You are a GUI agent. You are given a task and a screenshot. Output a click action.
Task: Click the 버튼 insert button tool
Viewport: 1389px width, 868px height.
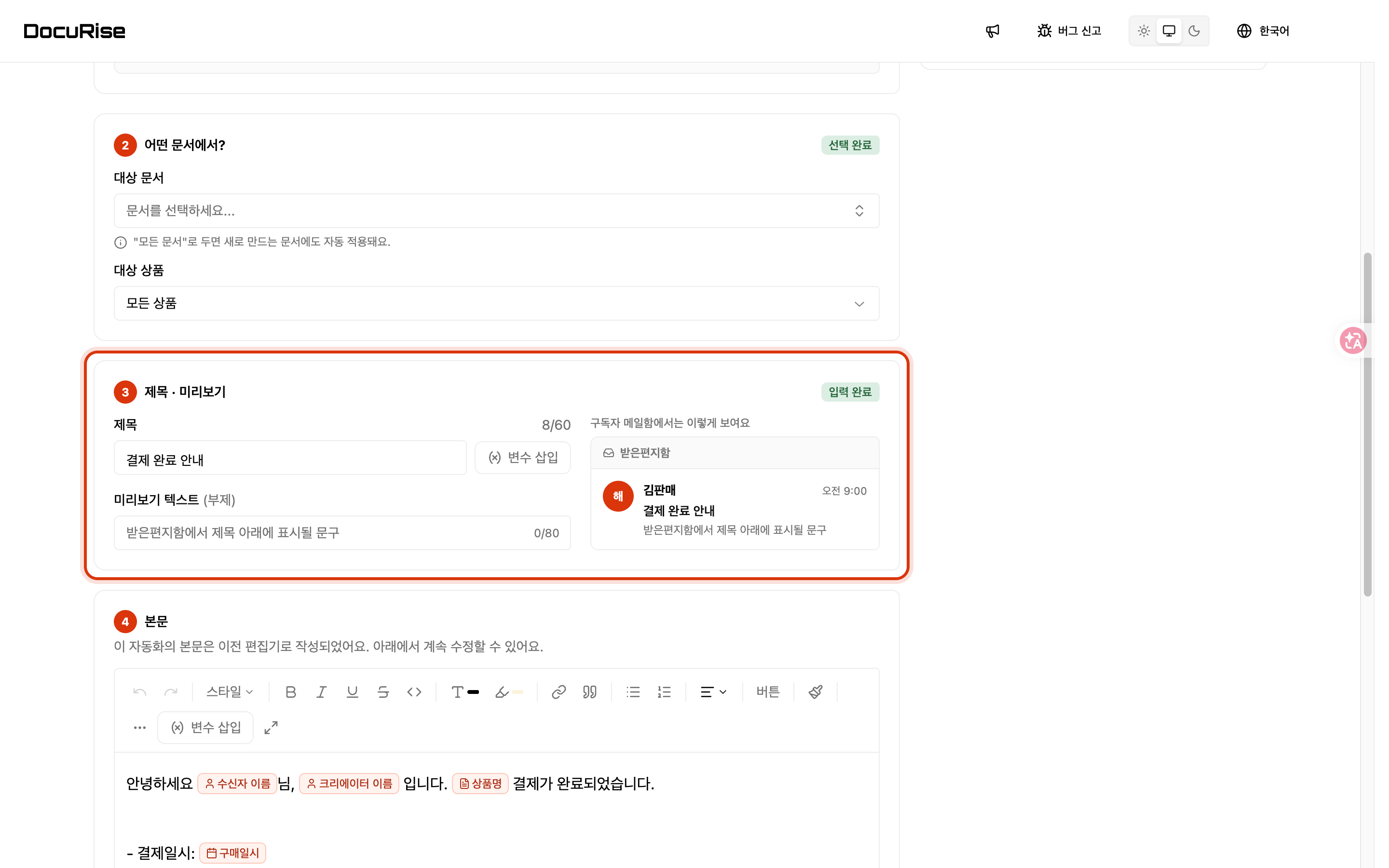point(768,692)
